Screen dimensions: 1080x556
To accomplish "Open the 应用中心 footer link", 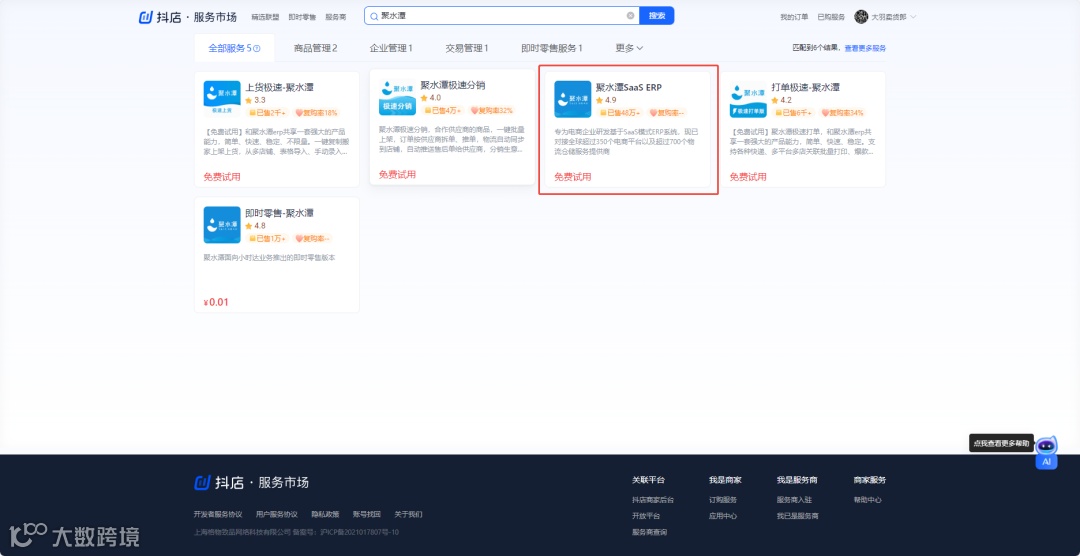I will click(x=723, y=515).
